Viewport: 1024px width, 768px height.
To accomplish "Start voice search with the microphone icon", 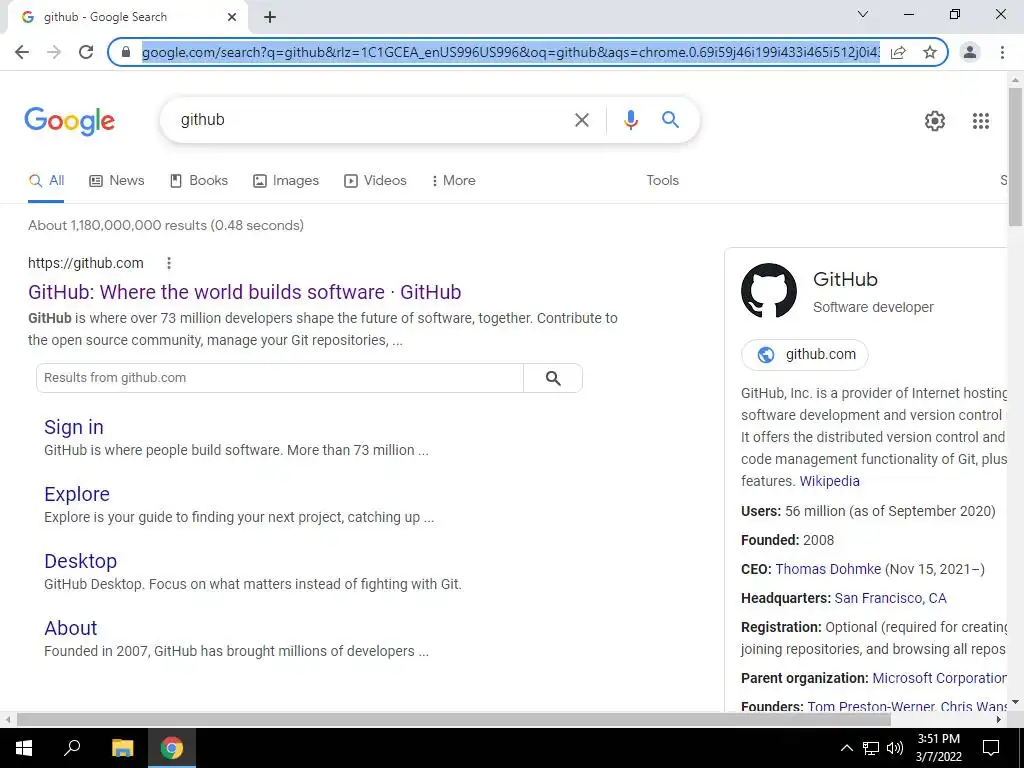I will (630, 120).
